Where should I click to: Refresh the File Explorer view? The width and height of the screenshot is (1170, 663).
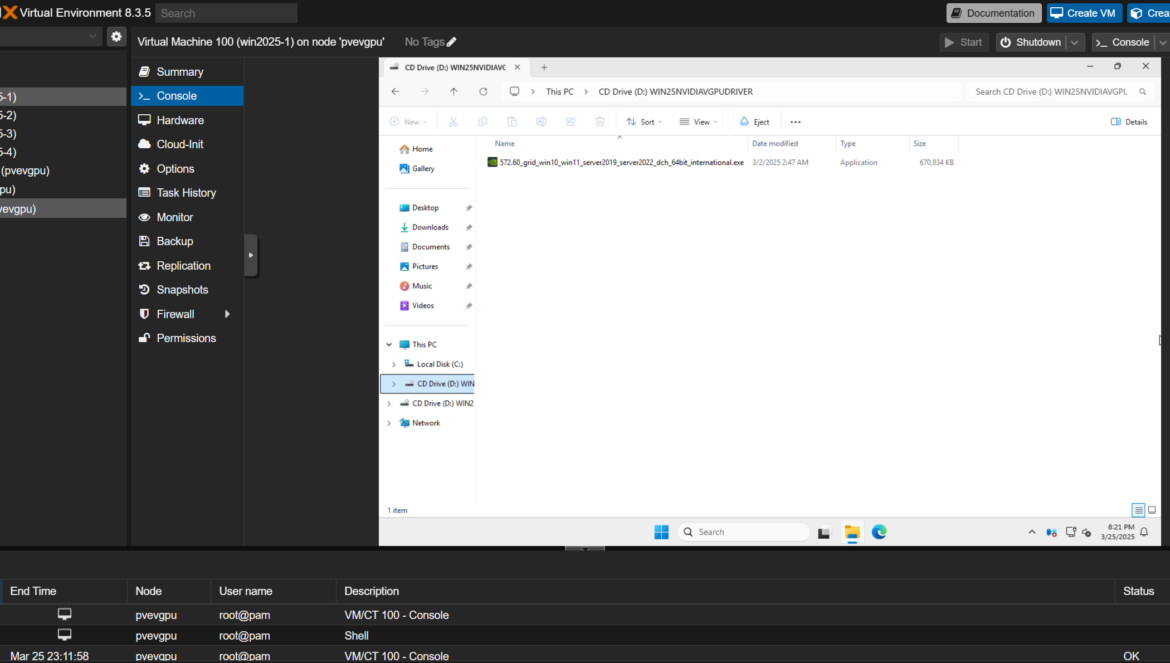(484, 92)
